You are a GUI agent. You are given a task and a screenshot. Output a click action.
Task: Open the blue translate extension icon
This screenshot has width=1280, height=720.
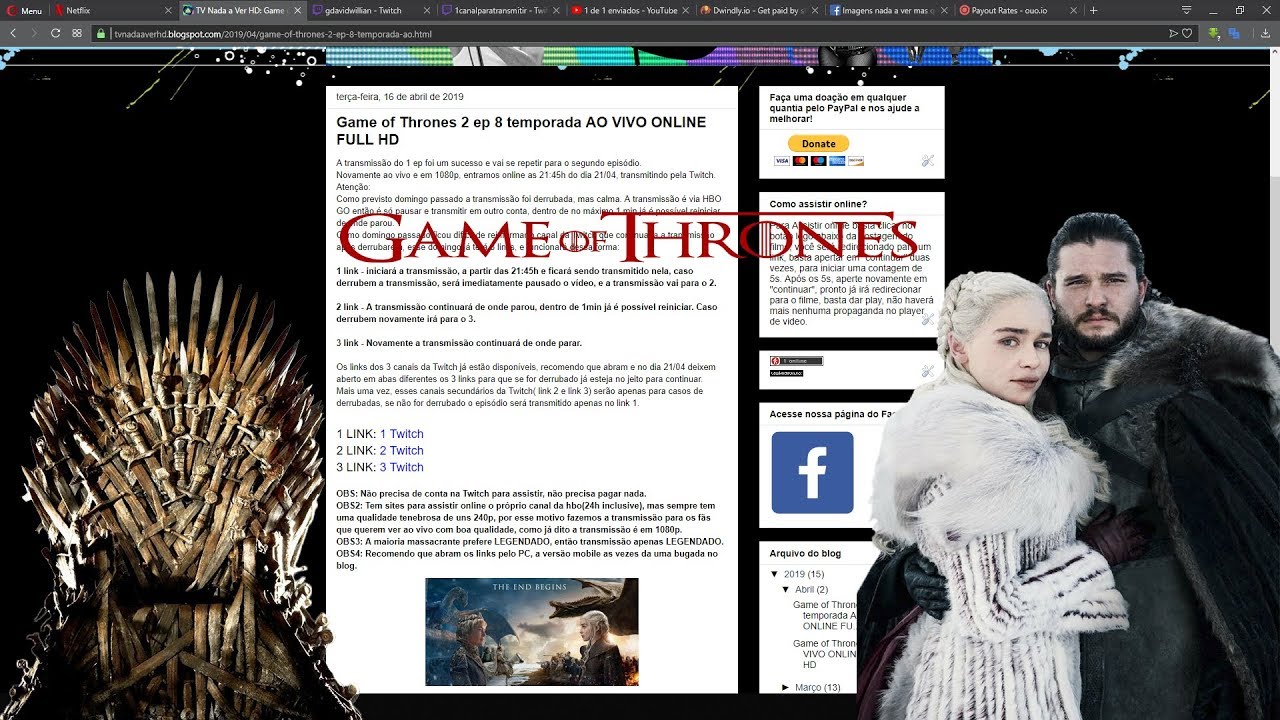1234,33
